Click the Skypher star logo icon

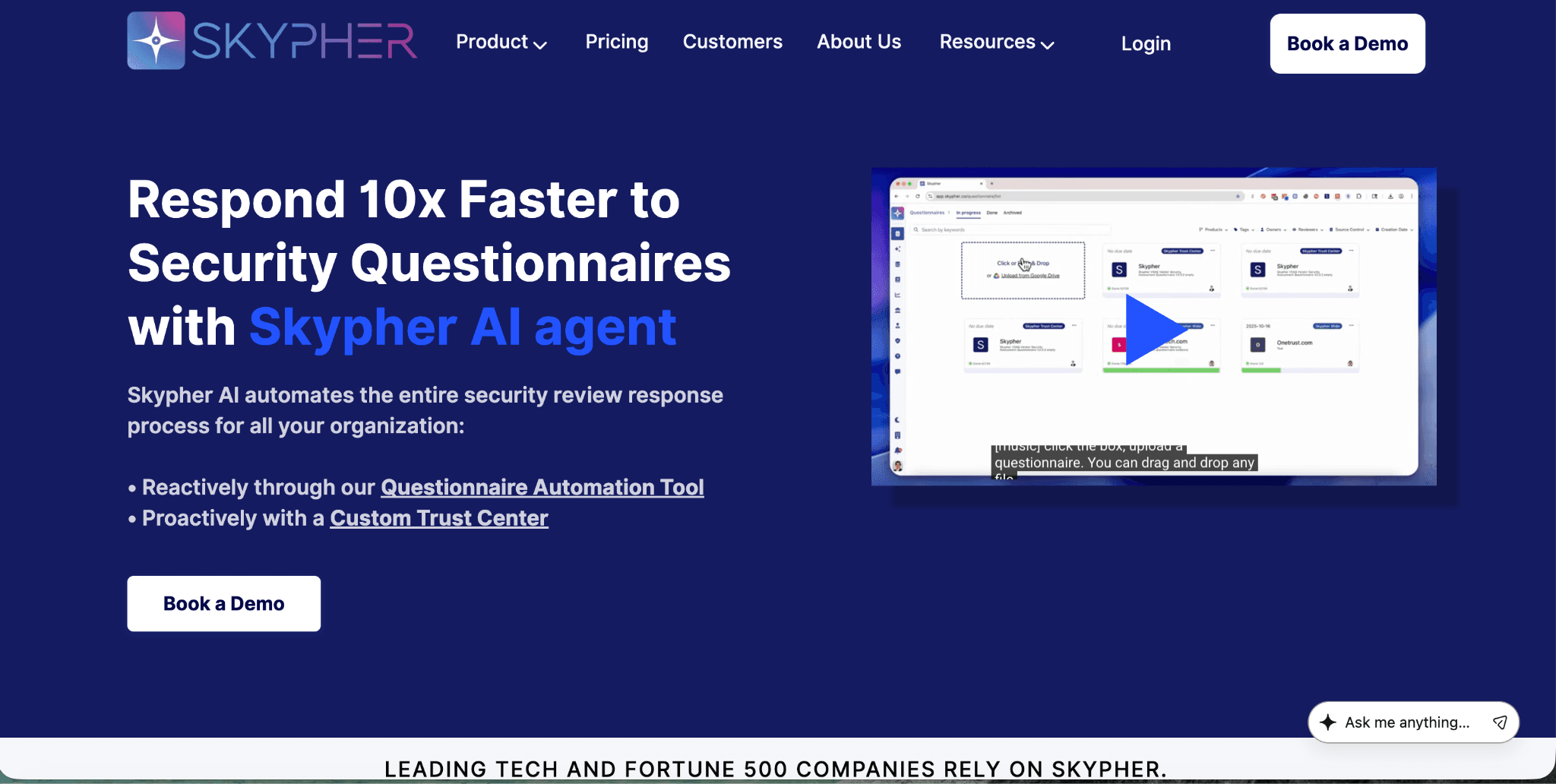click(156, 40)
